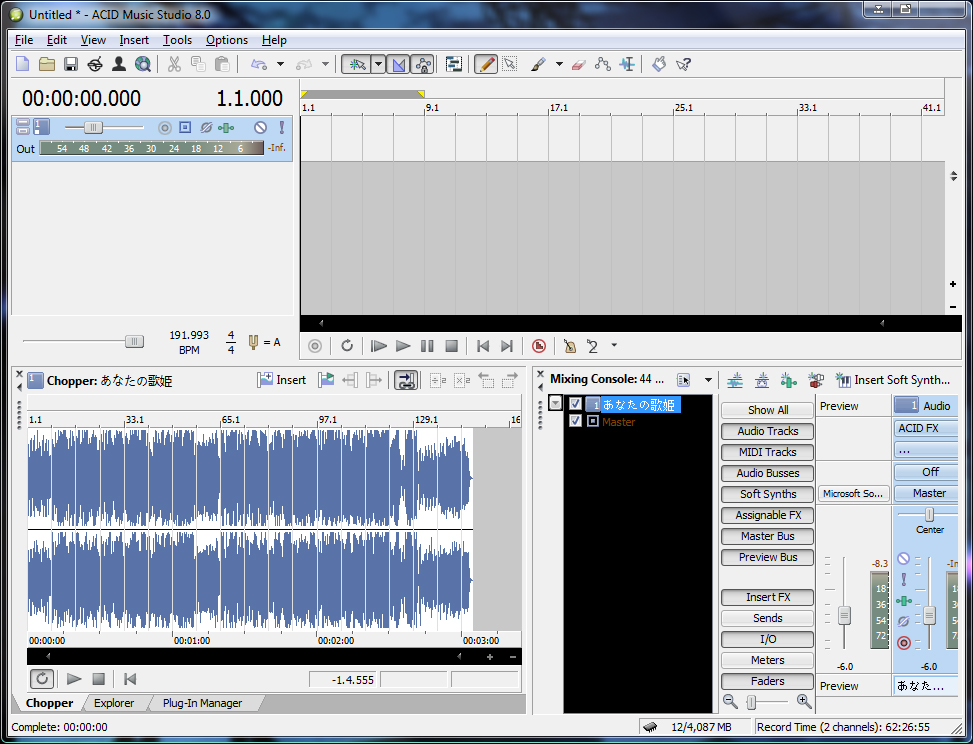The height and width of the screenshot is (744, 973).
Task: Click the Show All button
Action: (768, 410)
